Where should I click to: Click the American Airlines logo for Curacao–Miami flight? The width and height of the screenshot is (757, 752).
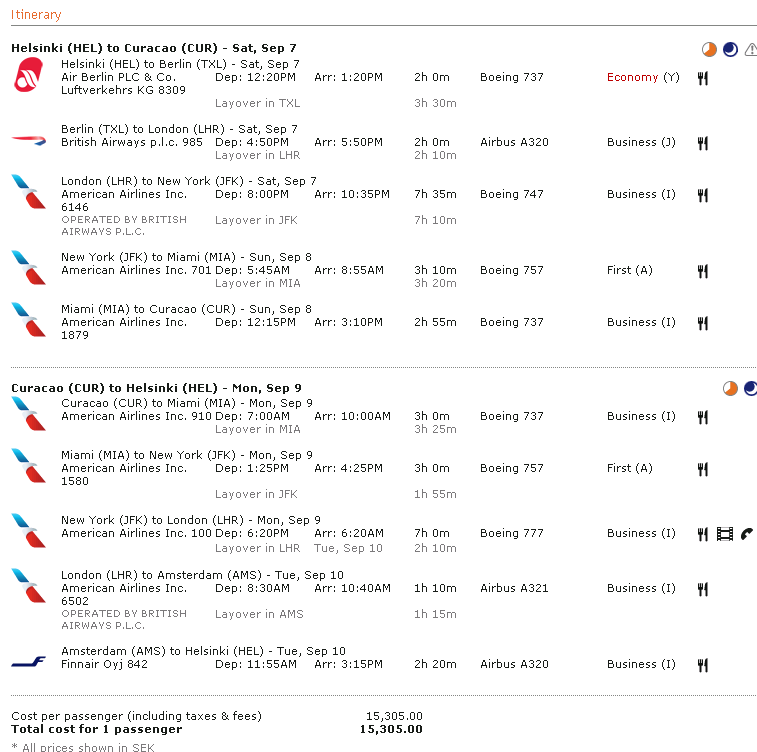coord(29,413)
